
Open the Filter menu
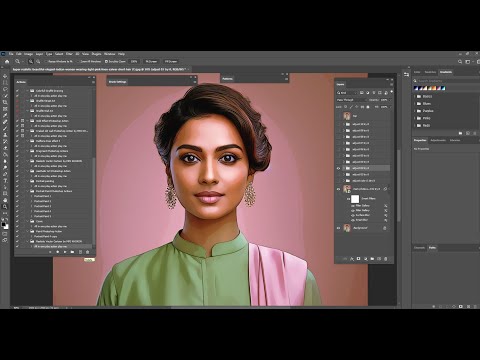point(69,54)
